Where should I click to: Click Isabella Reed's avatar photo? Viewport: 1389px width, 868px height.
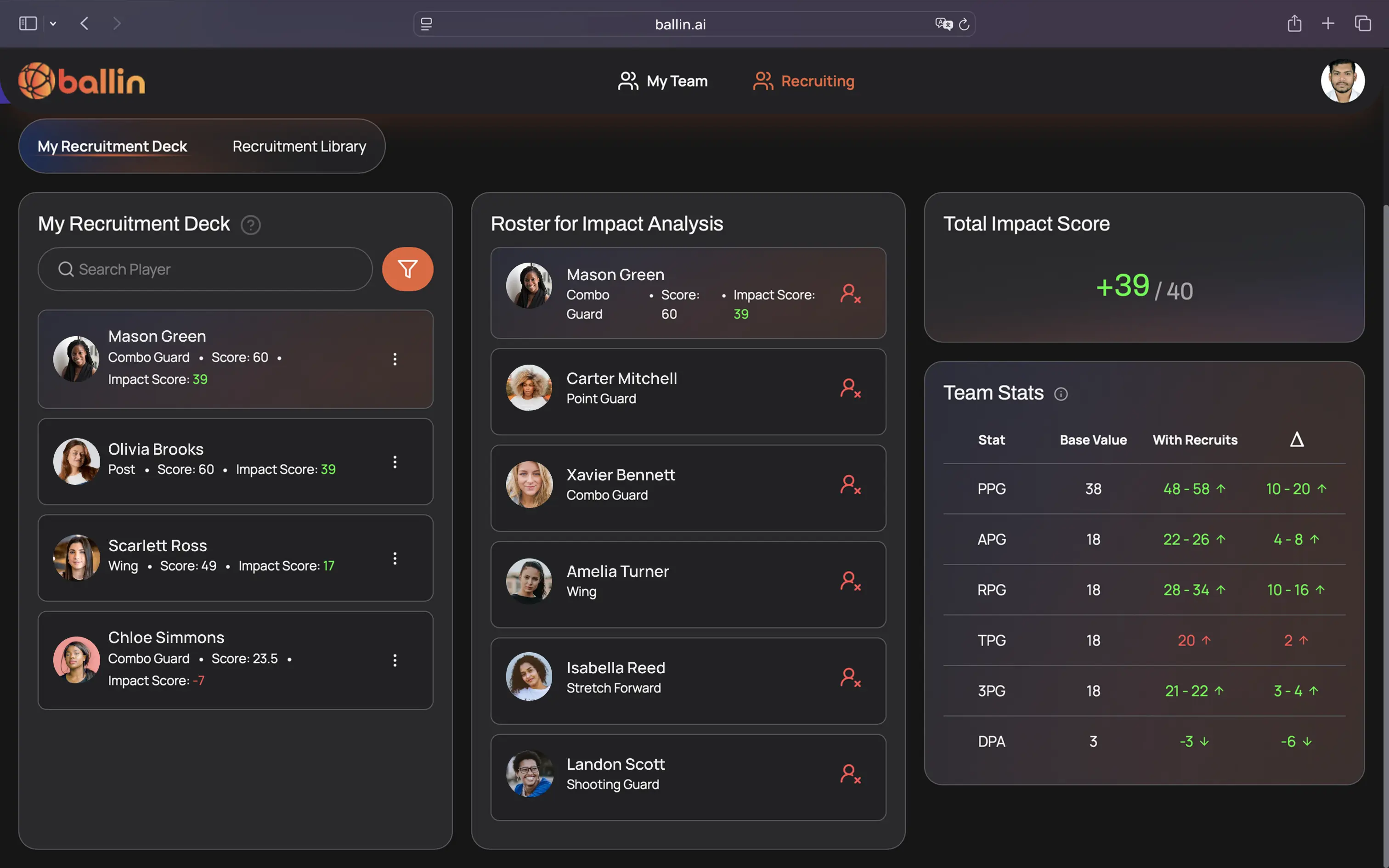529,676
